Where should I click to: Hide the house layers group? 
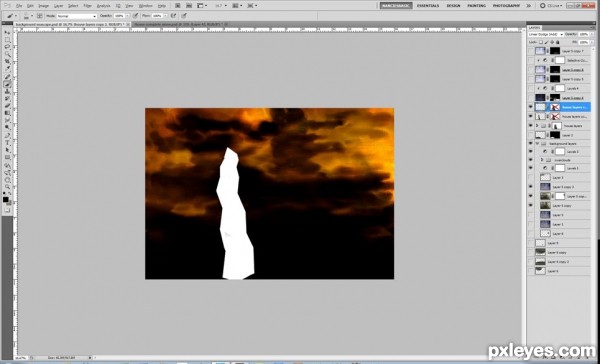[530, 126]
